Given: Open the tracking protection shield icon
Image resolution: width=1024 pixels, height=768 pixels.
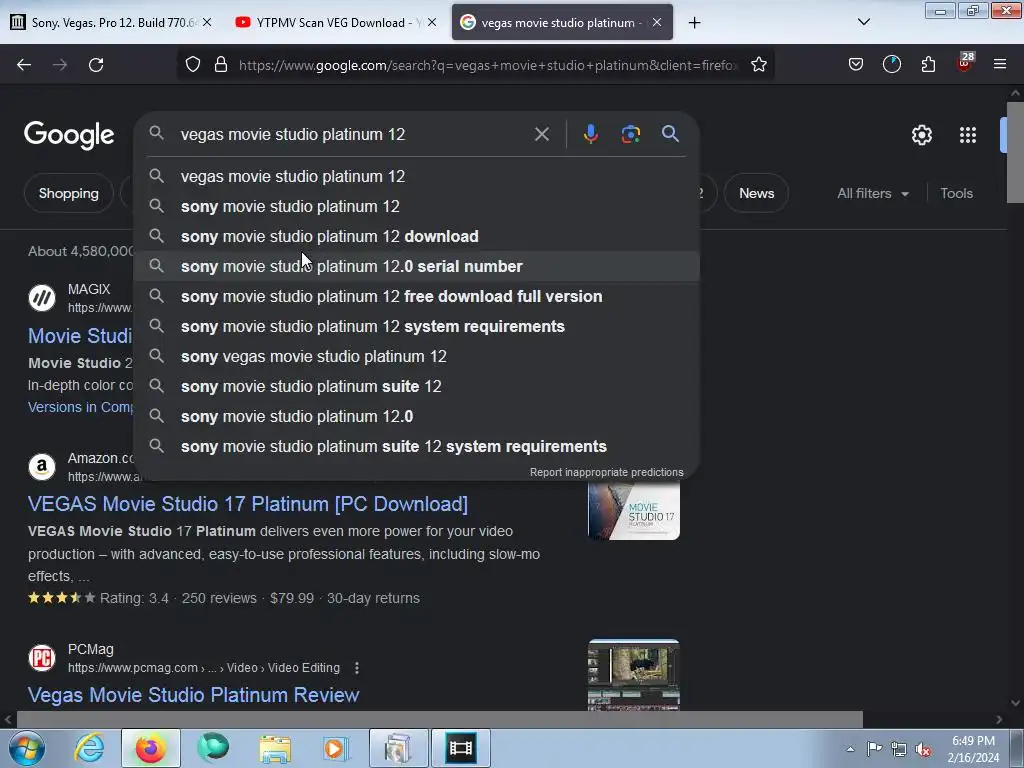Looking at the screenshot, I should click(x=193, y=64).
